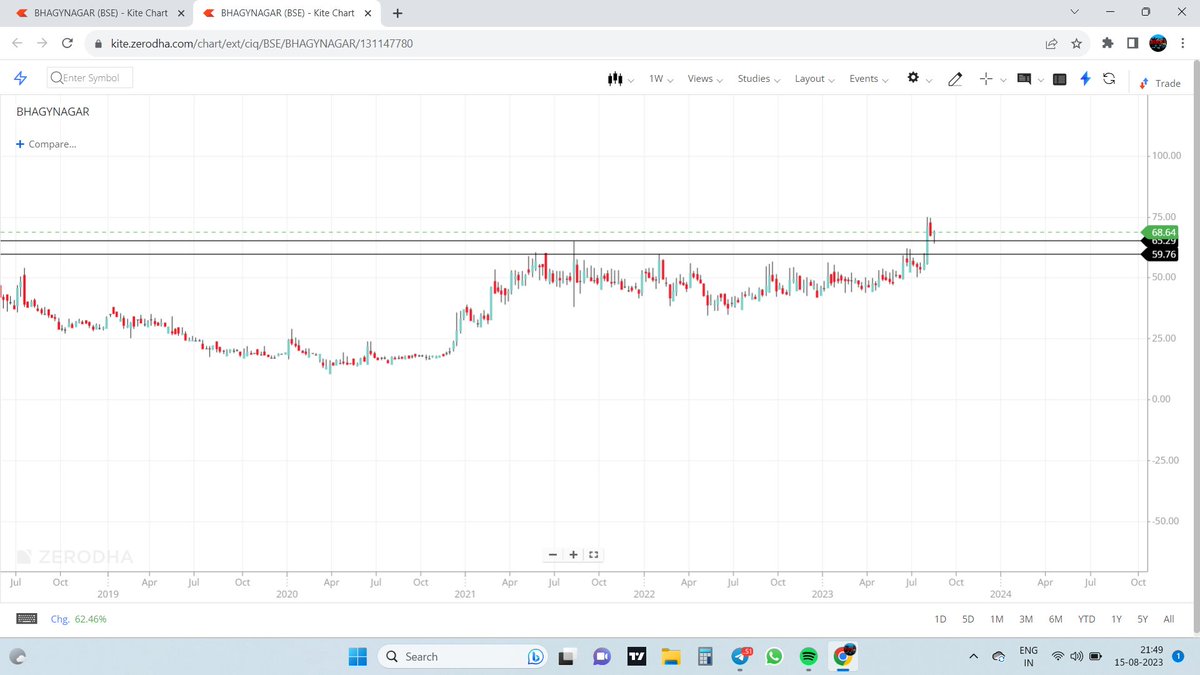Expand the crosshair options arrow
Viewport: 1200px width, 675px height.
1002,81
